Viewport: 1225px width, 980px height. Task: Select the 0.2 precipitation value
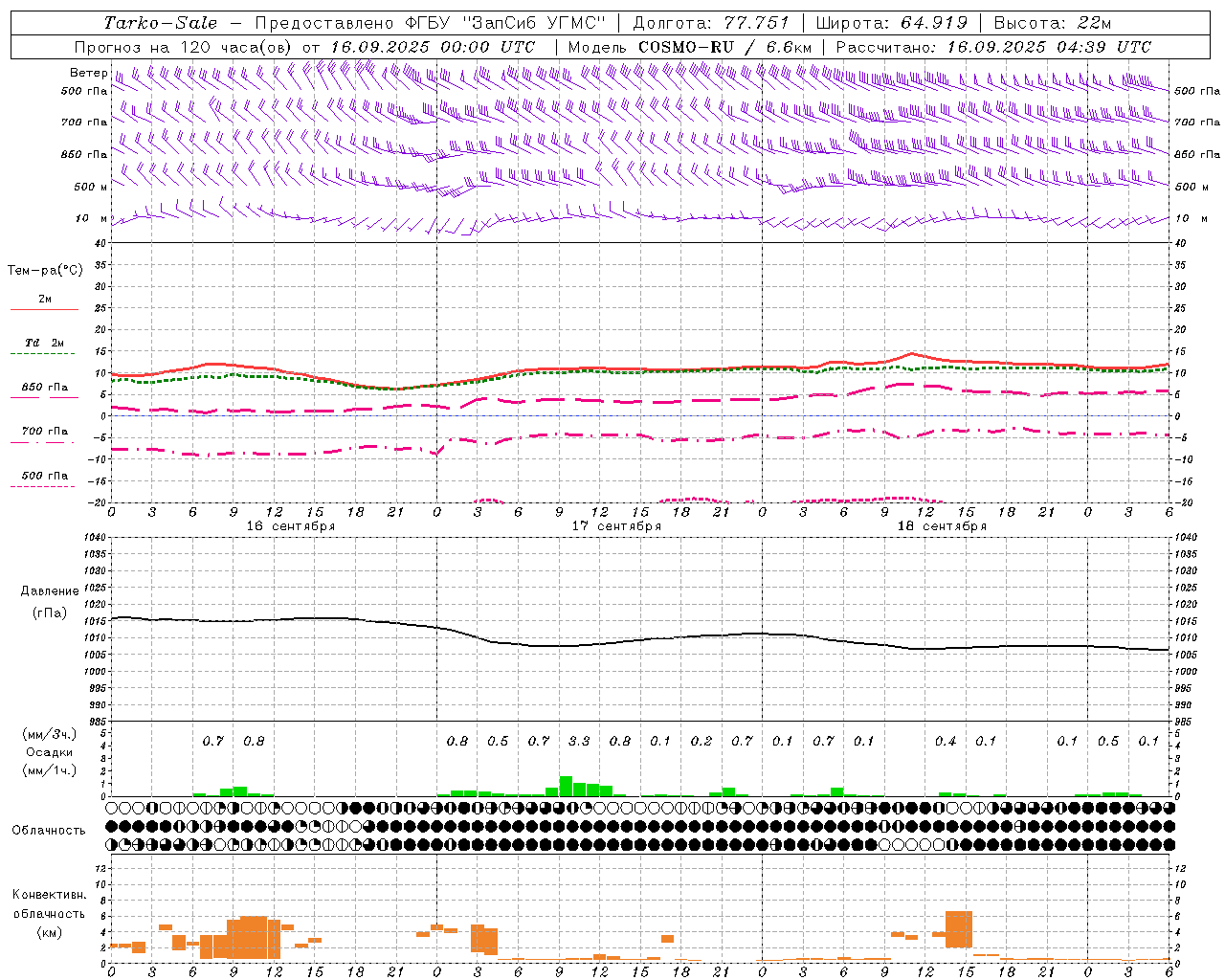702,741
